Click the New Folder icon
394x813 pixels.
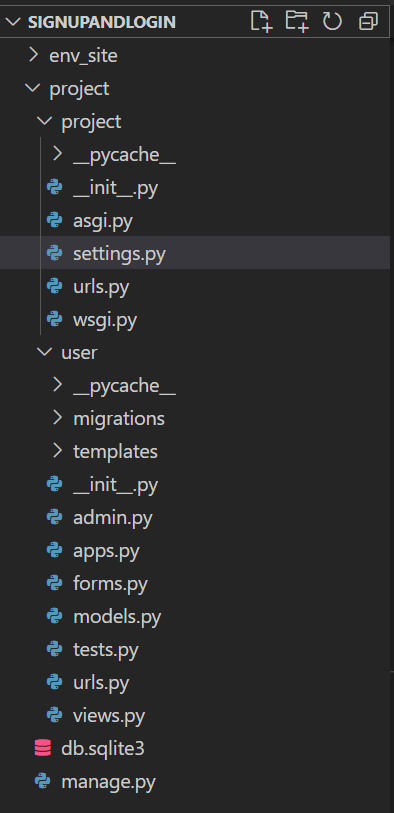(x=297, y=21)
